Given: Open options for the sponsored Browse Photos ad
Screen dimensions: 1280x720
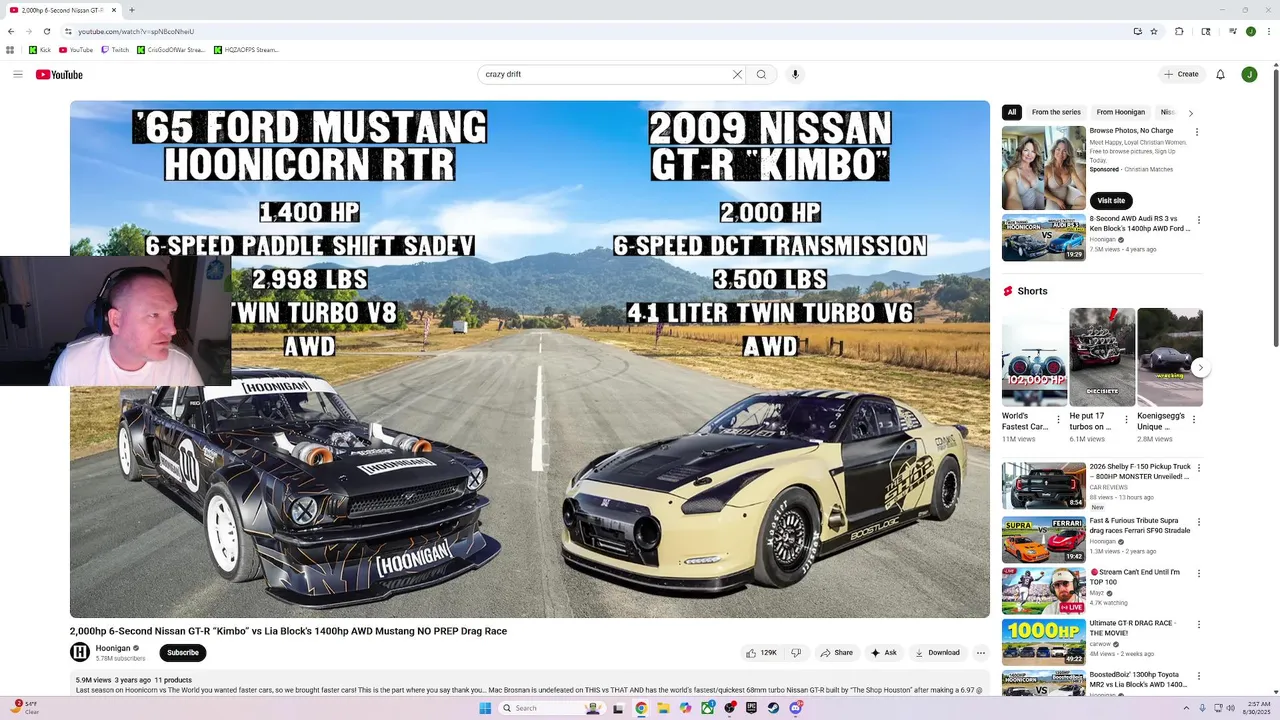Looking at the screenshot, I should 1197,132.
